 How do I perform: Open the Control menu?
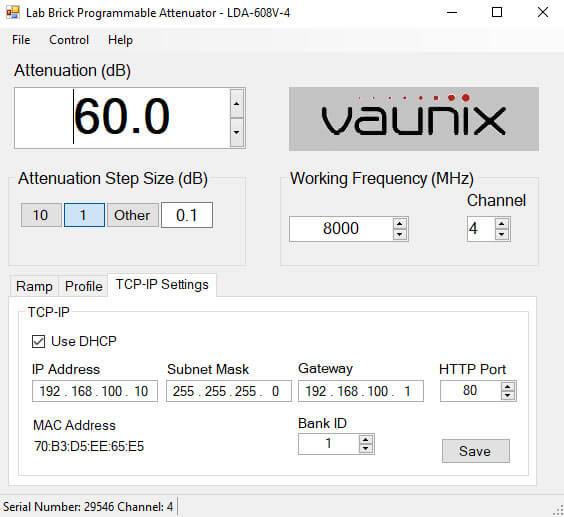[x=69, y=40]
